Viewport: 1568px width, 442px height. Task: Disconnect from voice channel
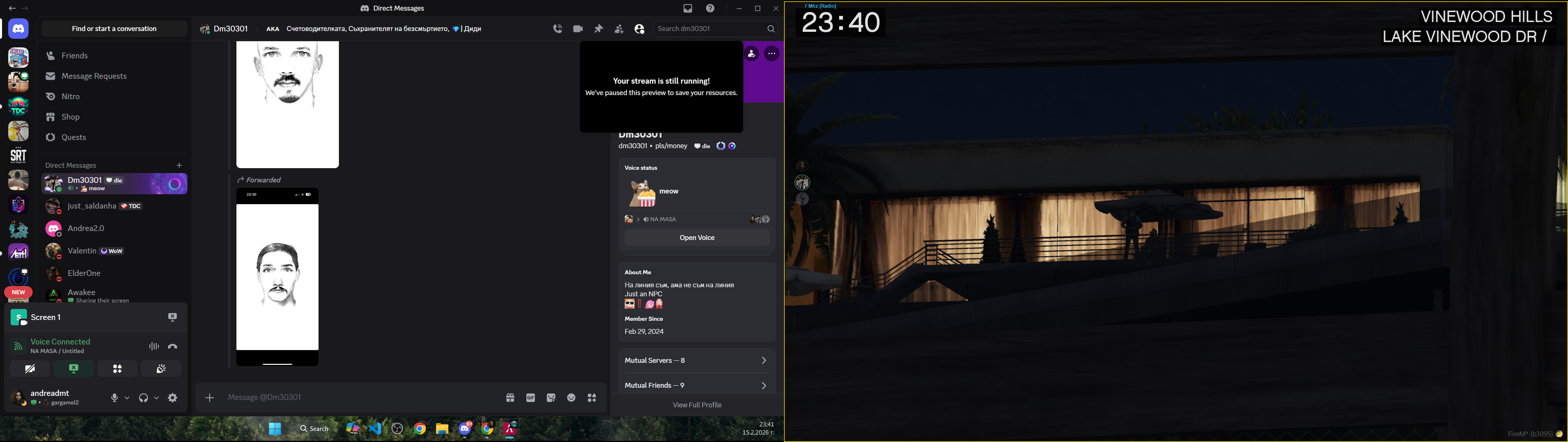(173, 346)
